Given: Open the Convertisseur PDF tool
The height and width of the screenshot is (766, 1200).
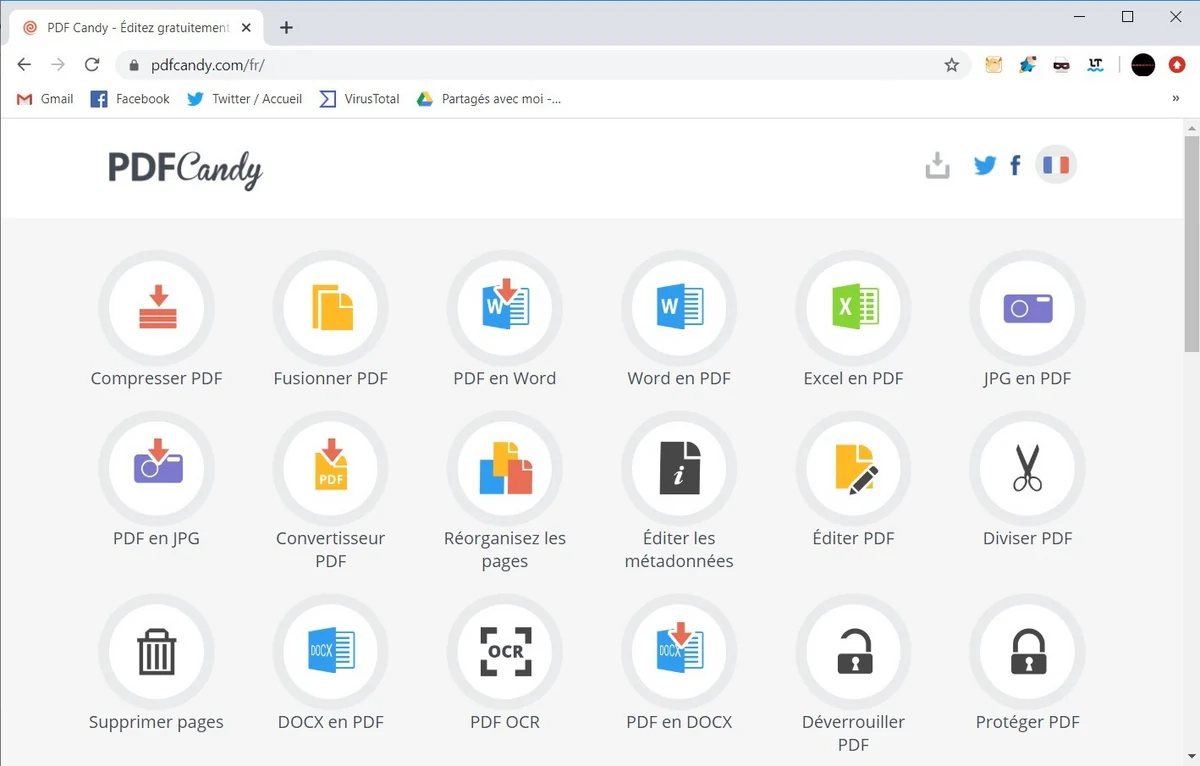Looking at the screenshot, I should pyautogui.click(x=330, y=468).
